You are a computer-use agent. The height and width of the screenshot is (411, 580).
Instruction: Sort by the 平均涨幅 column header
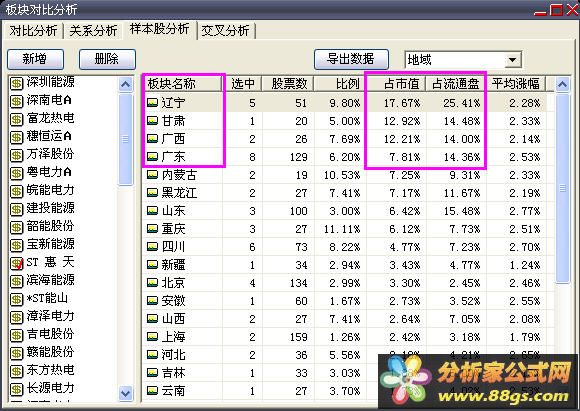(x=516, y=84)
